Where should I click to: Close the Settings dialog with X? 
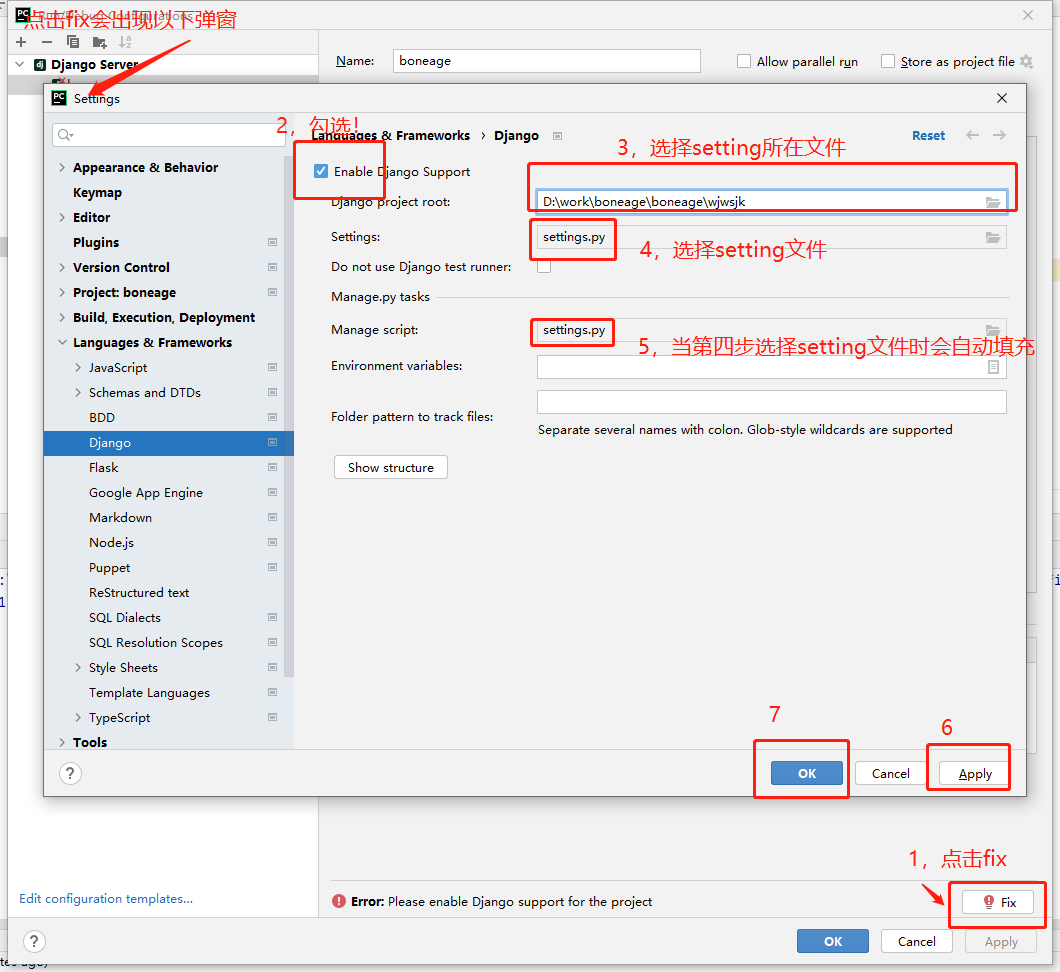1002,98
